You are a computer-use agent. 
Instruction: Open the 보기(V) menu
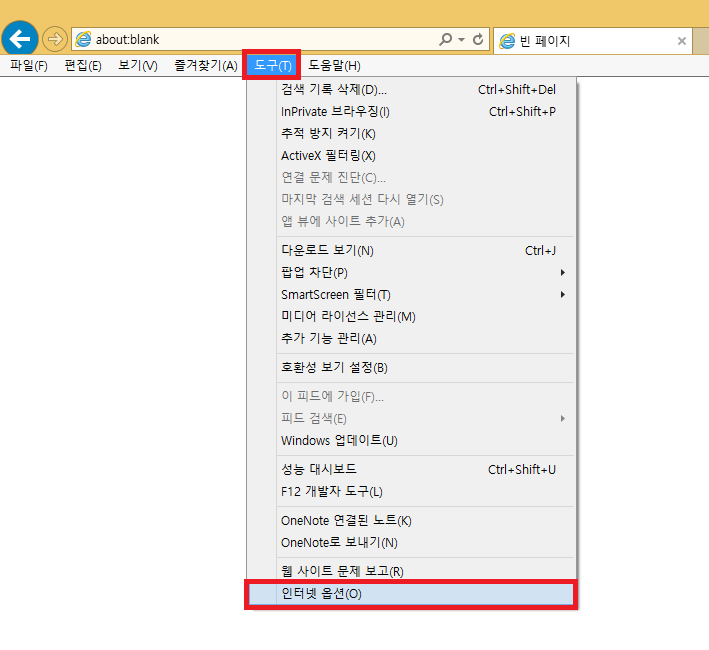point(138,66)
